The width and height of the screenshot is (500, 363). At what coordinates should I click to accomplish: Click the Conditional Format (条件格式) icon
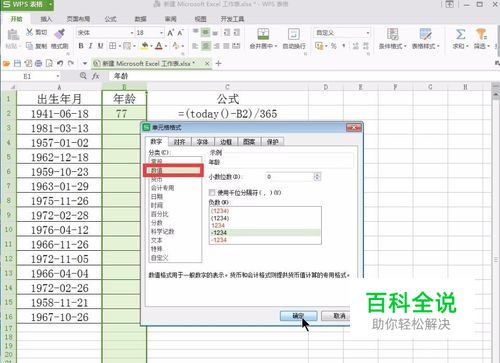[x=392, y=34]
